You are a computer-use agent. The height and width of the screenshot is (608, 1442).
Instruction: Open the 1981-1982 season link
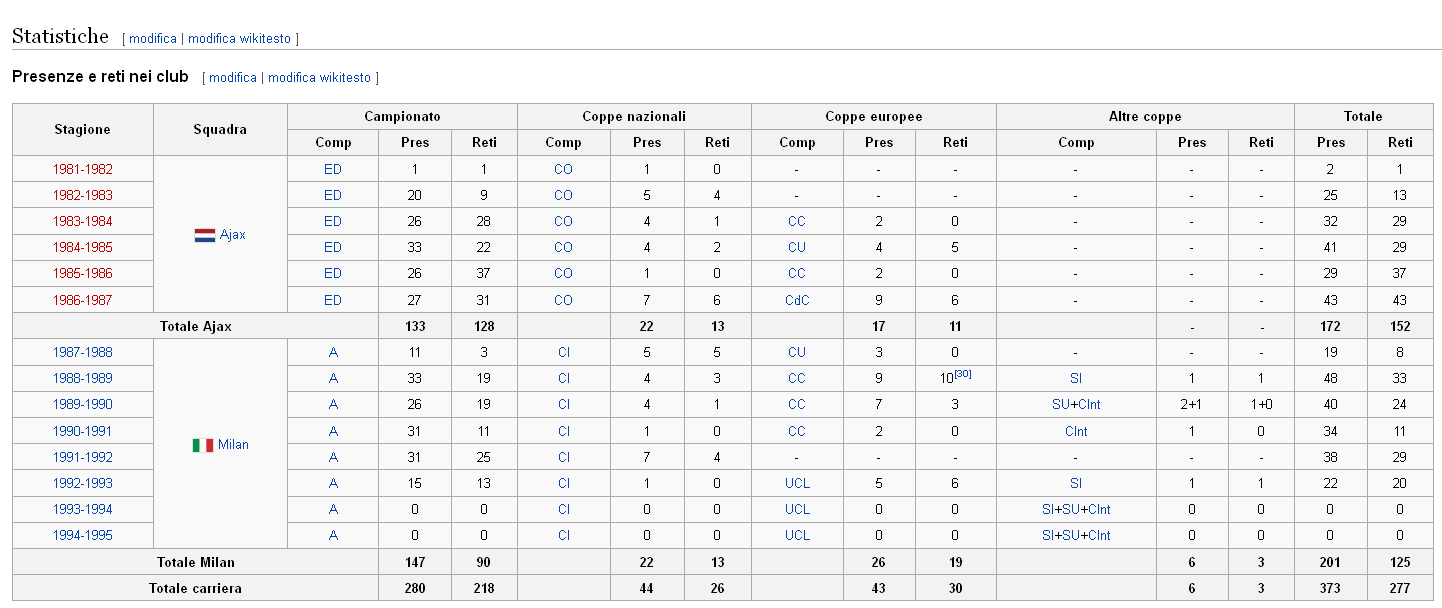pyautogui.click(x=83, y=169)
